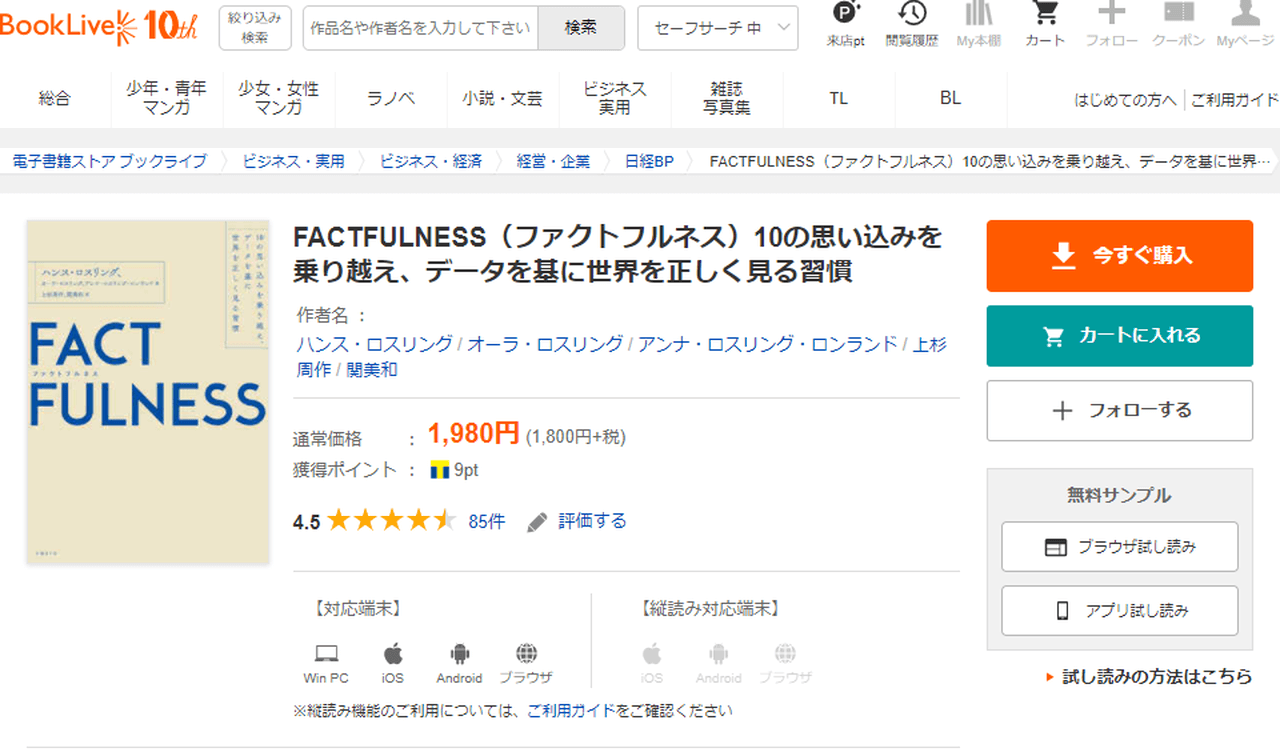Select the ラノベ category tab

(390, 98)
